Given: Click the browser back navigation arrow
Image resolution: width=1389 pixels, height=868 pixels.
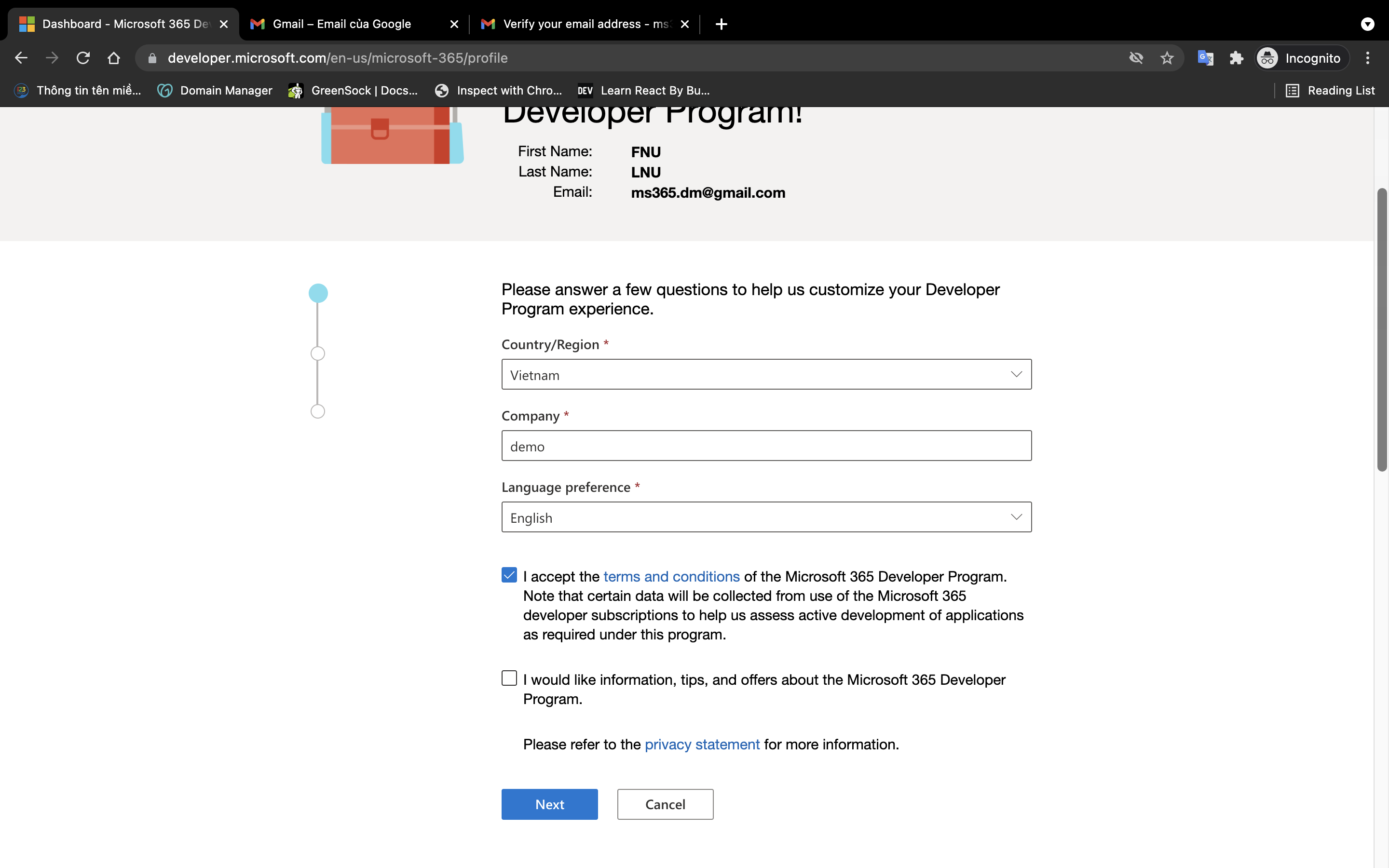Looking at the screenshot, I should [21, 57].
